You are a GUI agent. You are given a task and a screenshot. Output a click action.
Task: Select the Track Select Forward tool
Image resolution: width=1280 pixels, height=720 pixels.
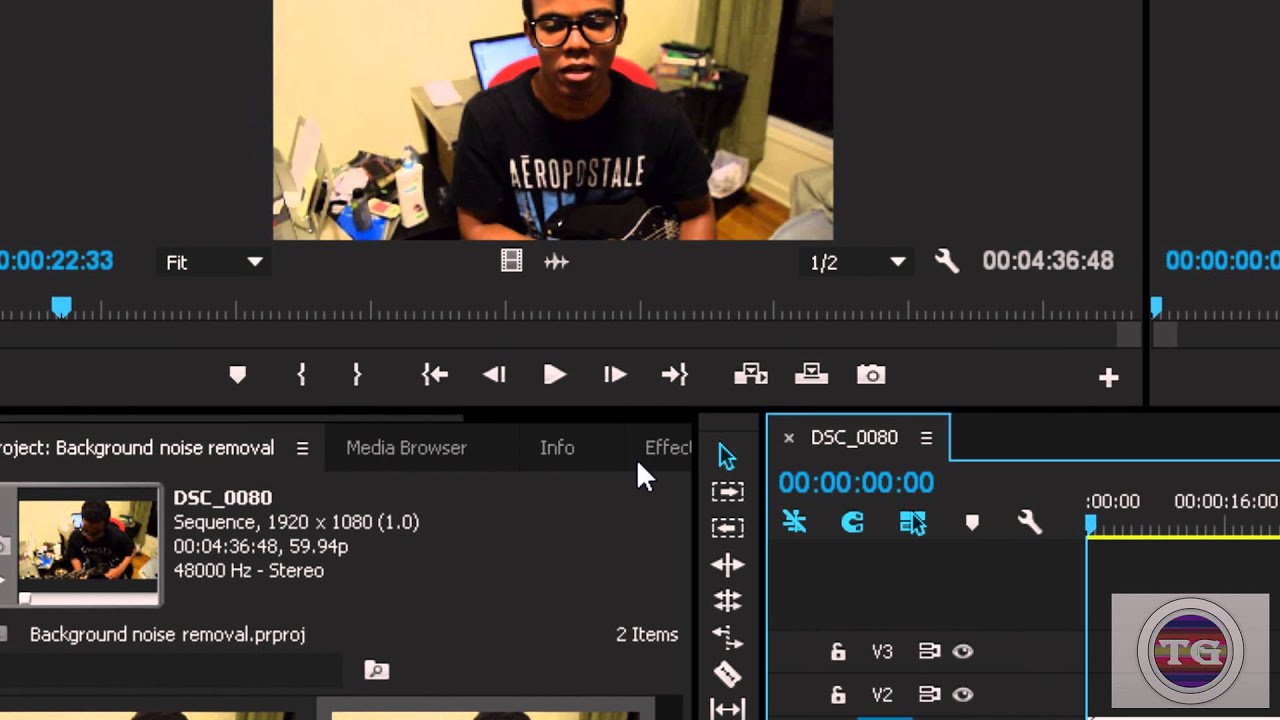(727, 492)
